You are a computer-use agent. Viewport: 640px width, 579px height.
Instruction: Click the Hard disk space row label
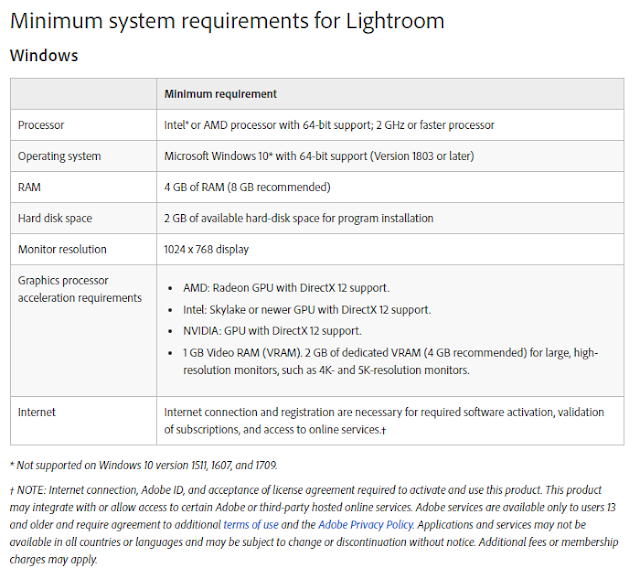coord(55,218)
